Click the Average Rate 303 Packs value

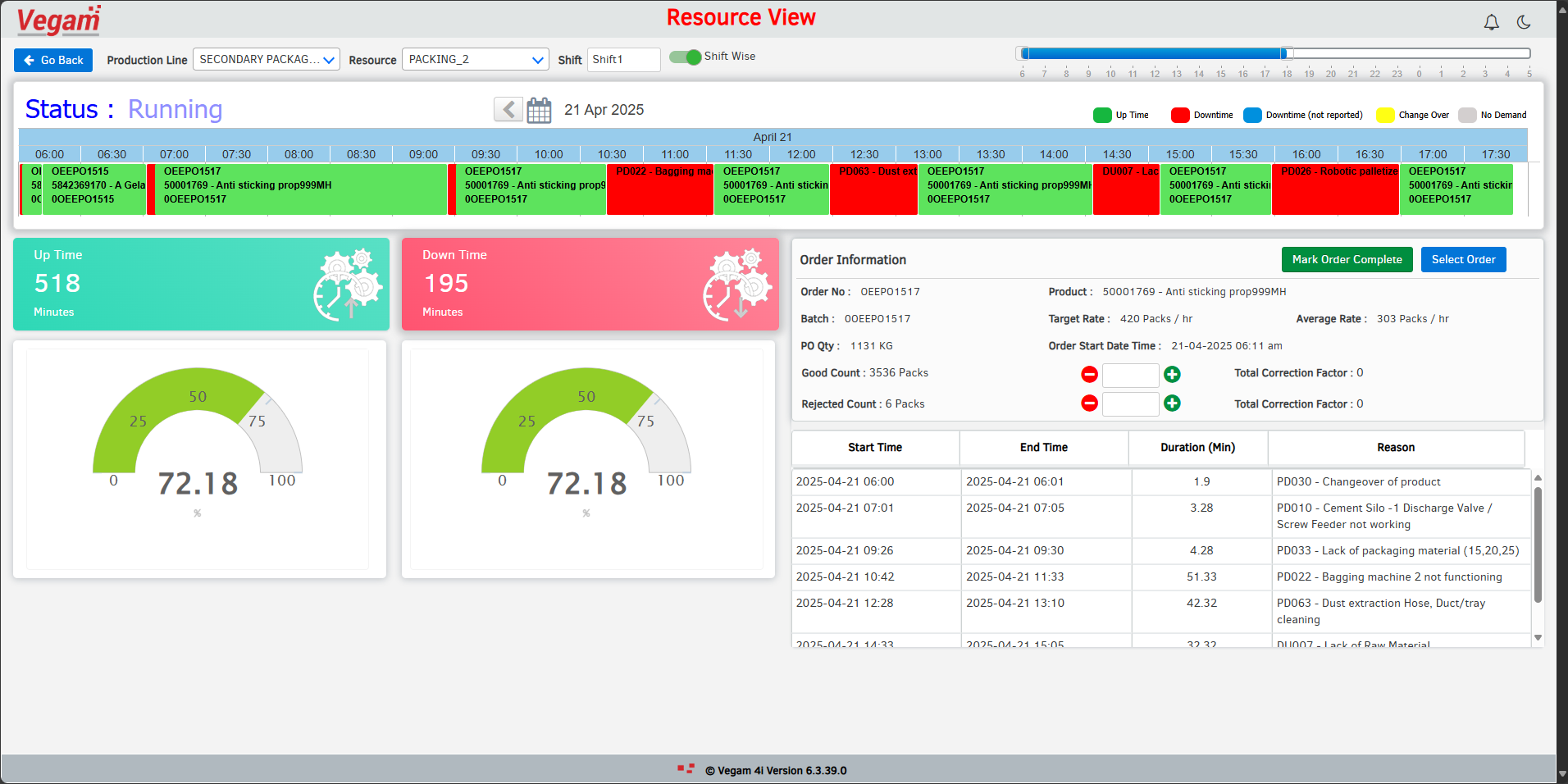tap(1412, 319)
